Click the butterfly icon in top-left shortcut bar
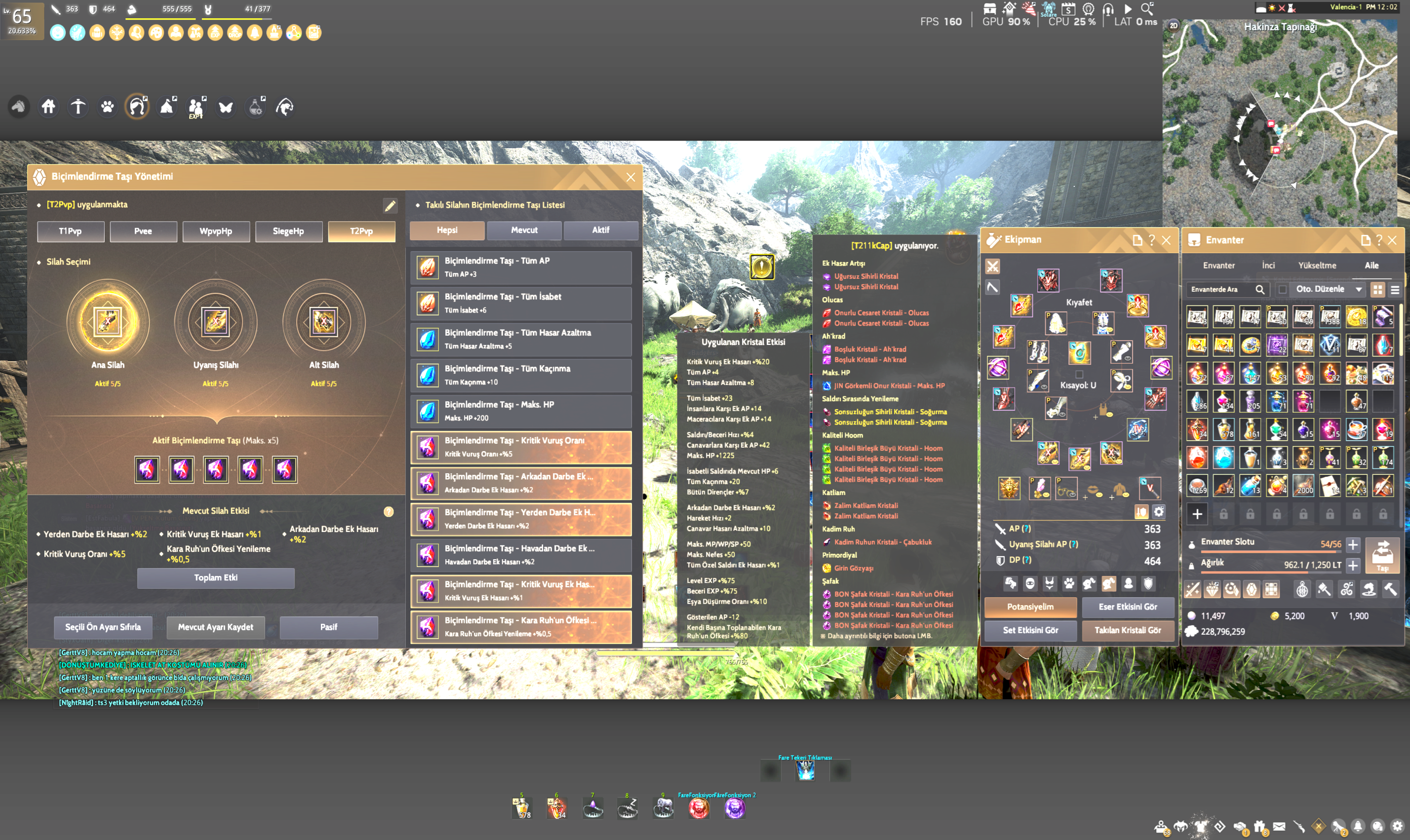The width and height of the screenshot is (1410, 840). click(226, 107)
